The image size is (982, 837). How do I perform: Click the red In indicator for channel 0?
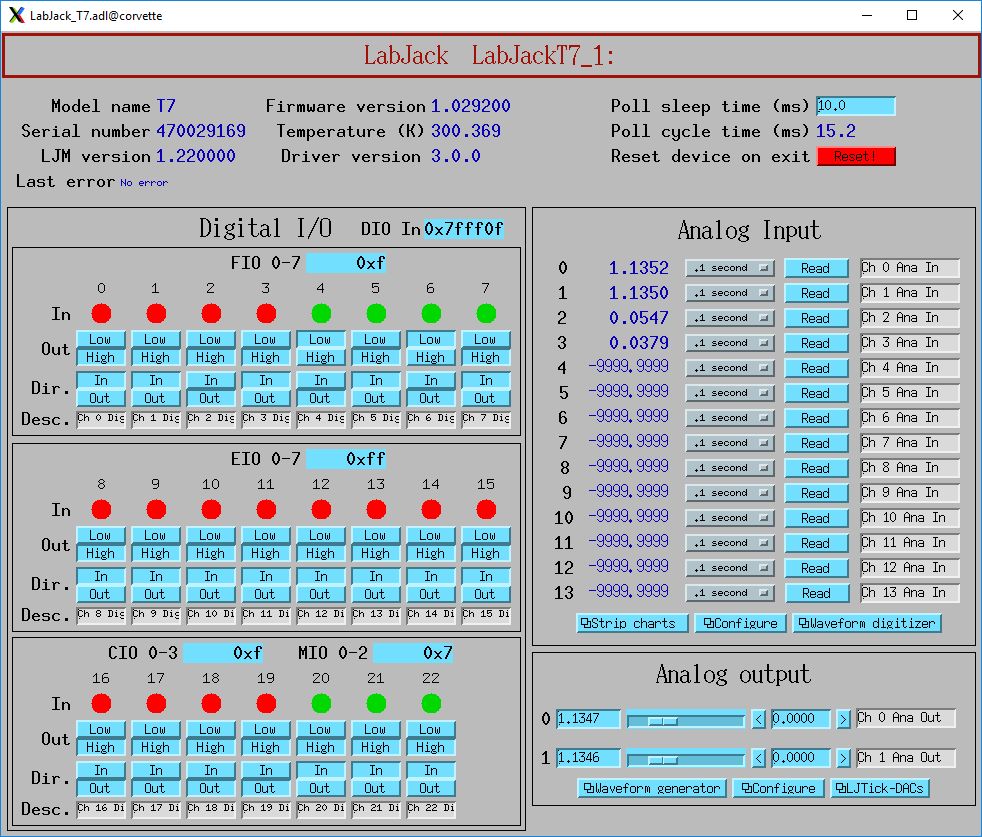click(x=101, y=313)
